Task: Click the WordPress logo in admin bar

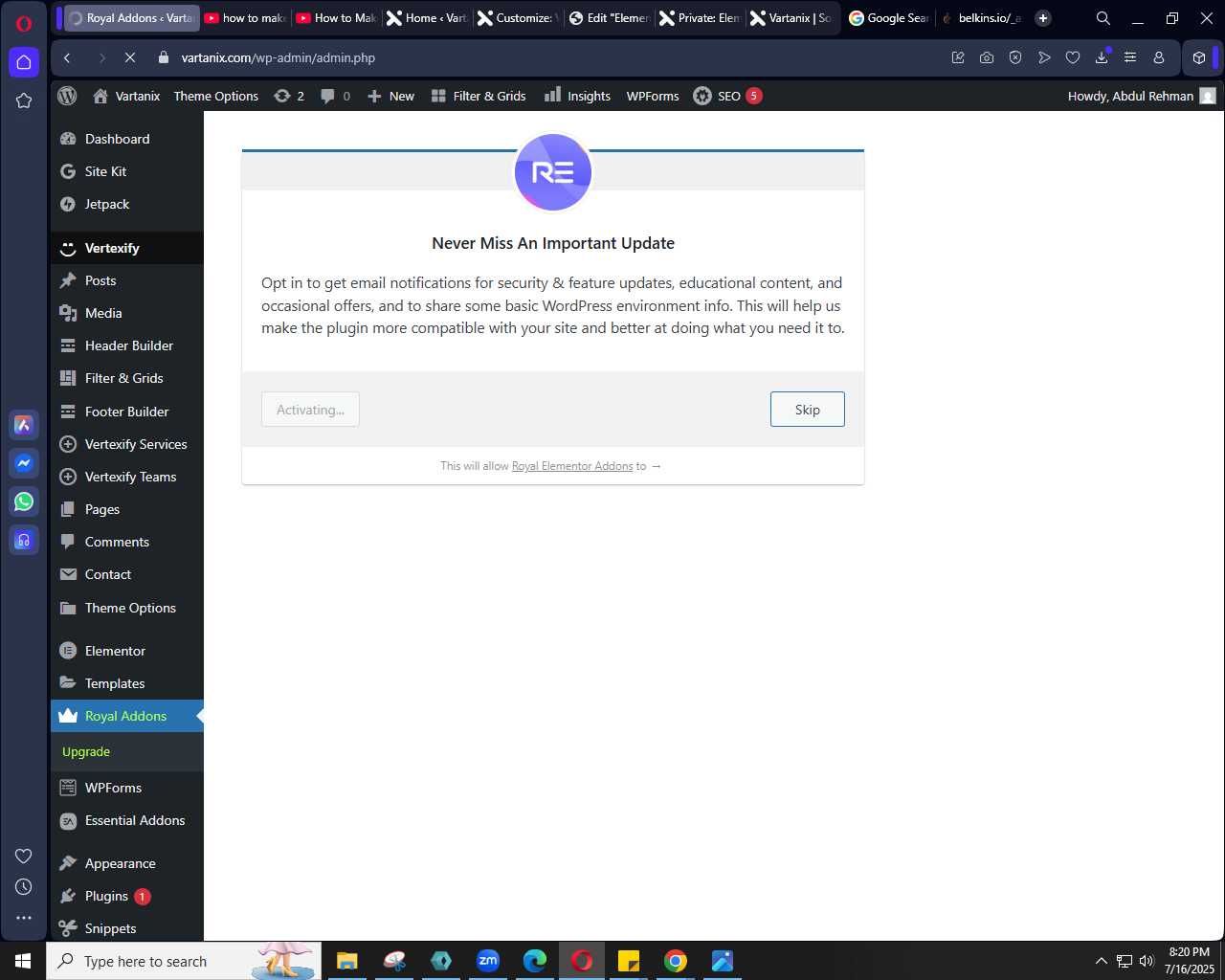Action: 67,96
